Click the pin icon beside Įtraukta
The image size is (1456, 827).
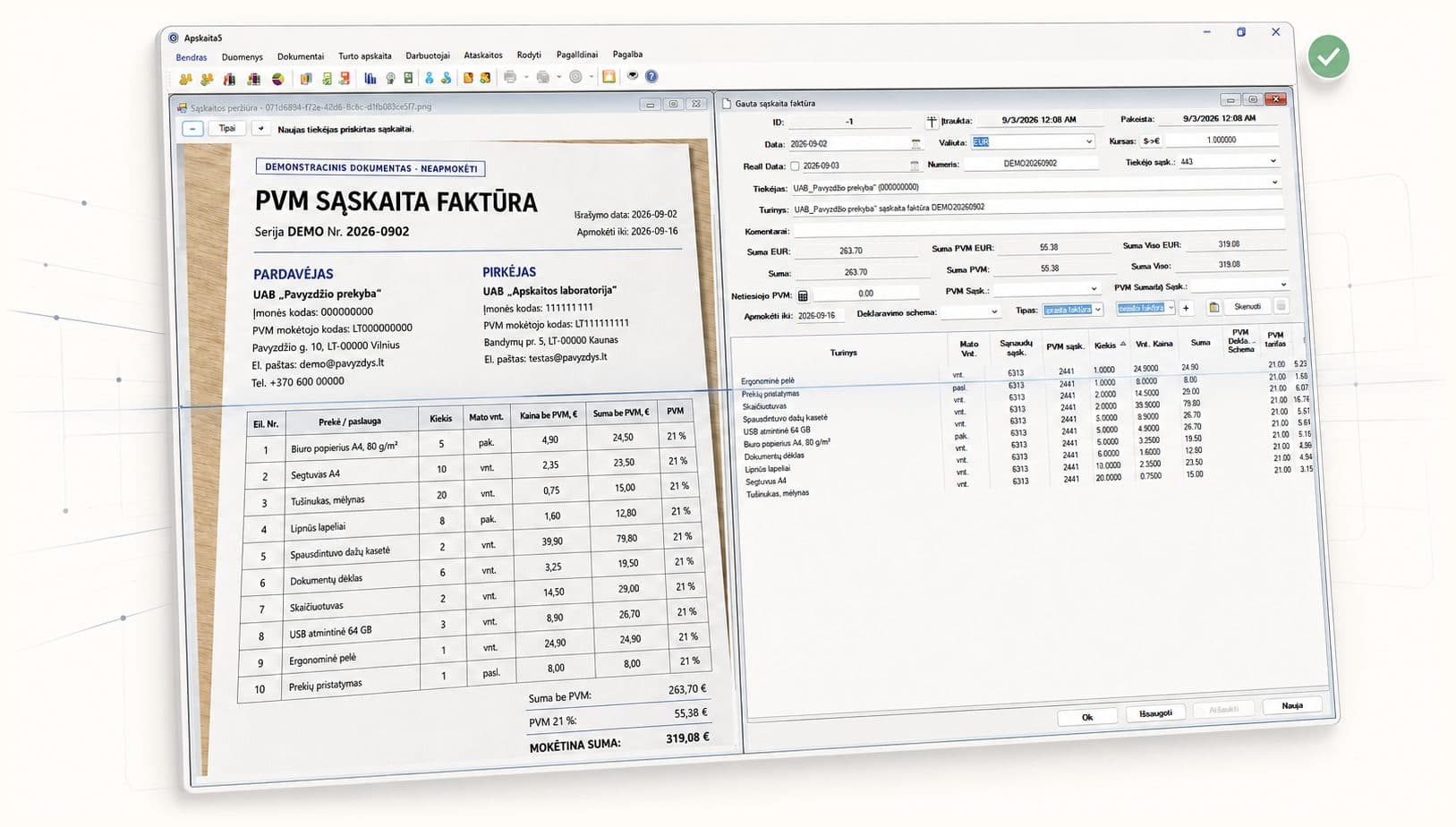932,121
